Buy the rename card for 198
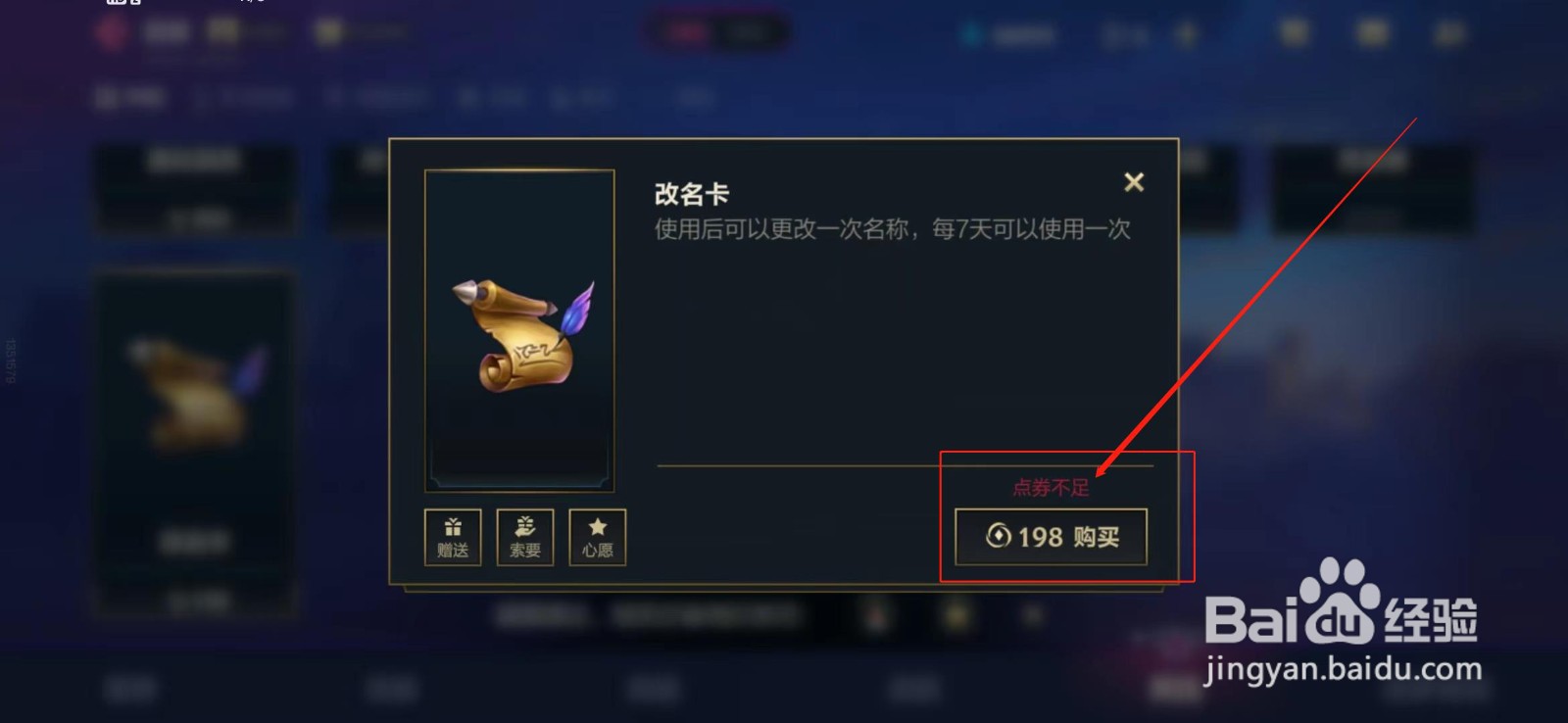This screenshot has width=1568, height=723. [1052, 537]
